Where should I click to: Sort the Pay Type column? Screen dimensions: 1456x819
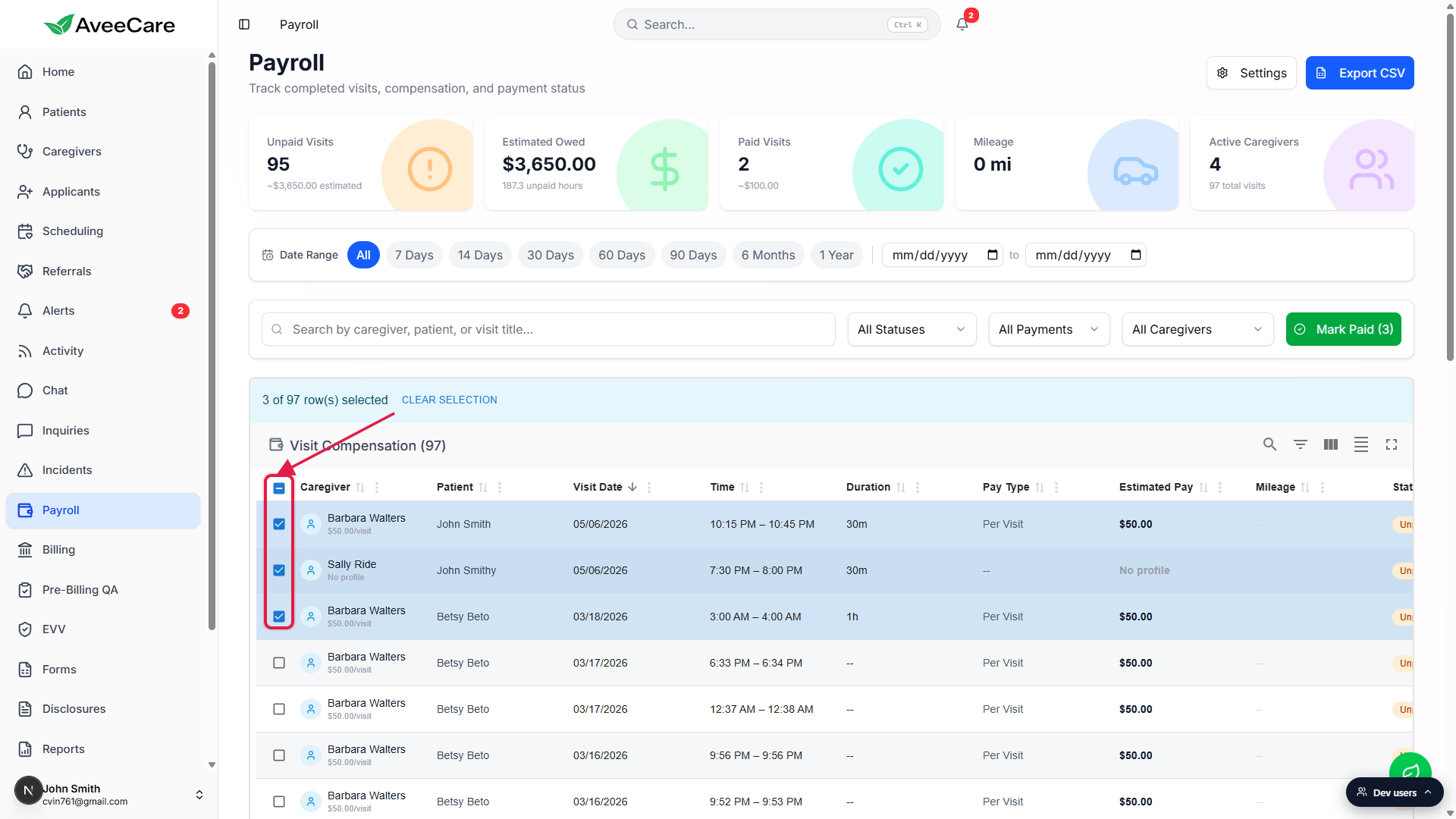tap(1040, 487)
